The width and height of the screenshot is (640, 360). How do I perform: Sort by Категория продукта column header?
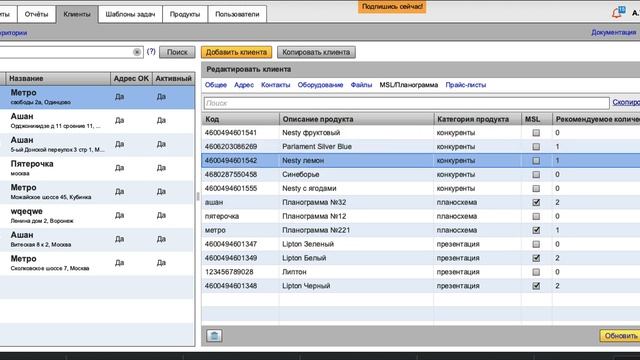[478, 119]
